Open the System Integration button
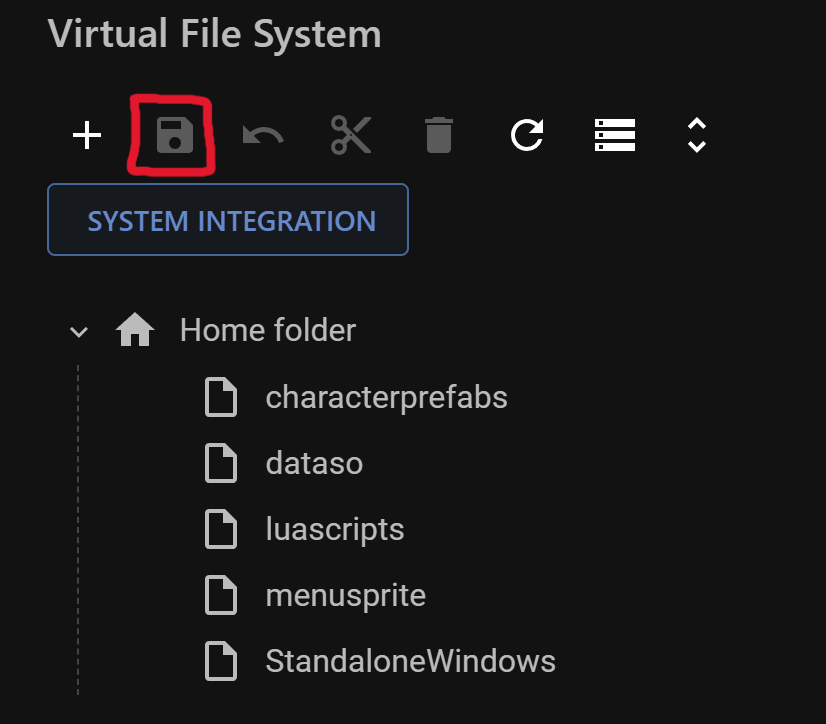This screenshot has width=826, height=724. pos(228,220)
